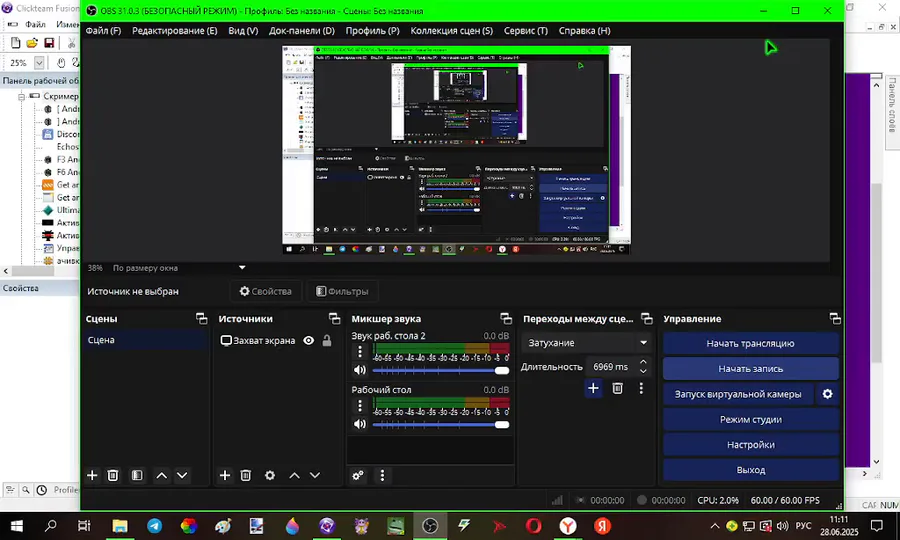Toggle lock for Захват экрана source

[x=327, y=340]
